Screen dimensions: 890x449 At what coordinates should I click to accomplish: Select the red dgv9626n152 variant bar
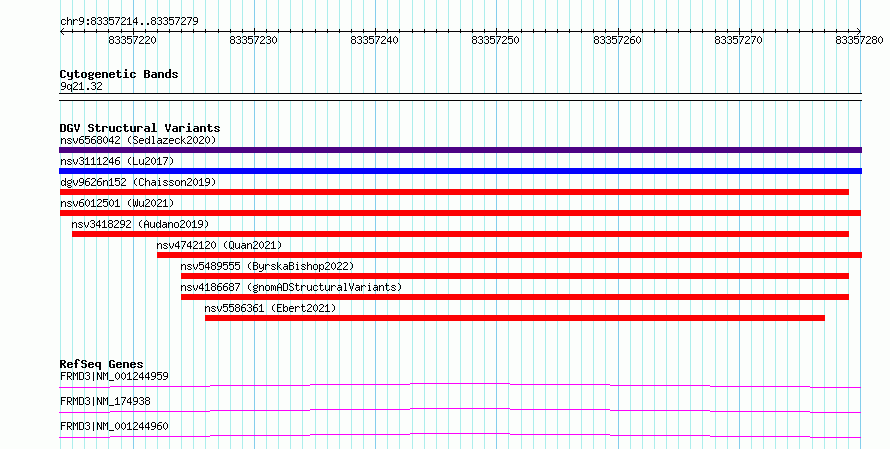click(454, 192)
